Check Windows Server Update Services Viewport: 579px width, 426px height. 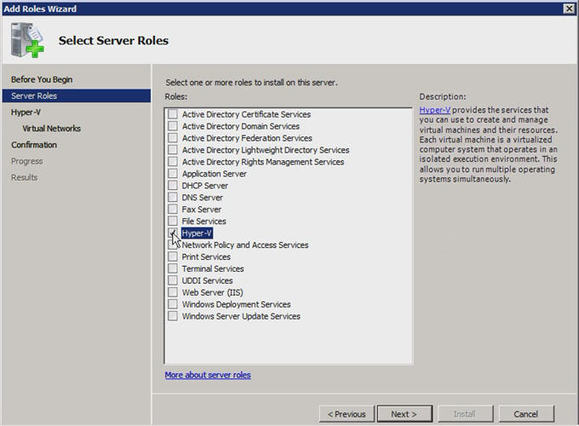click(x=172, y=316)
